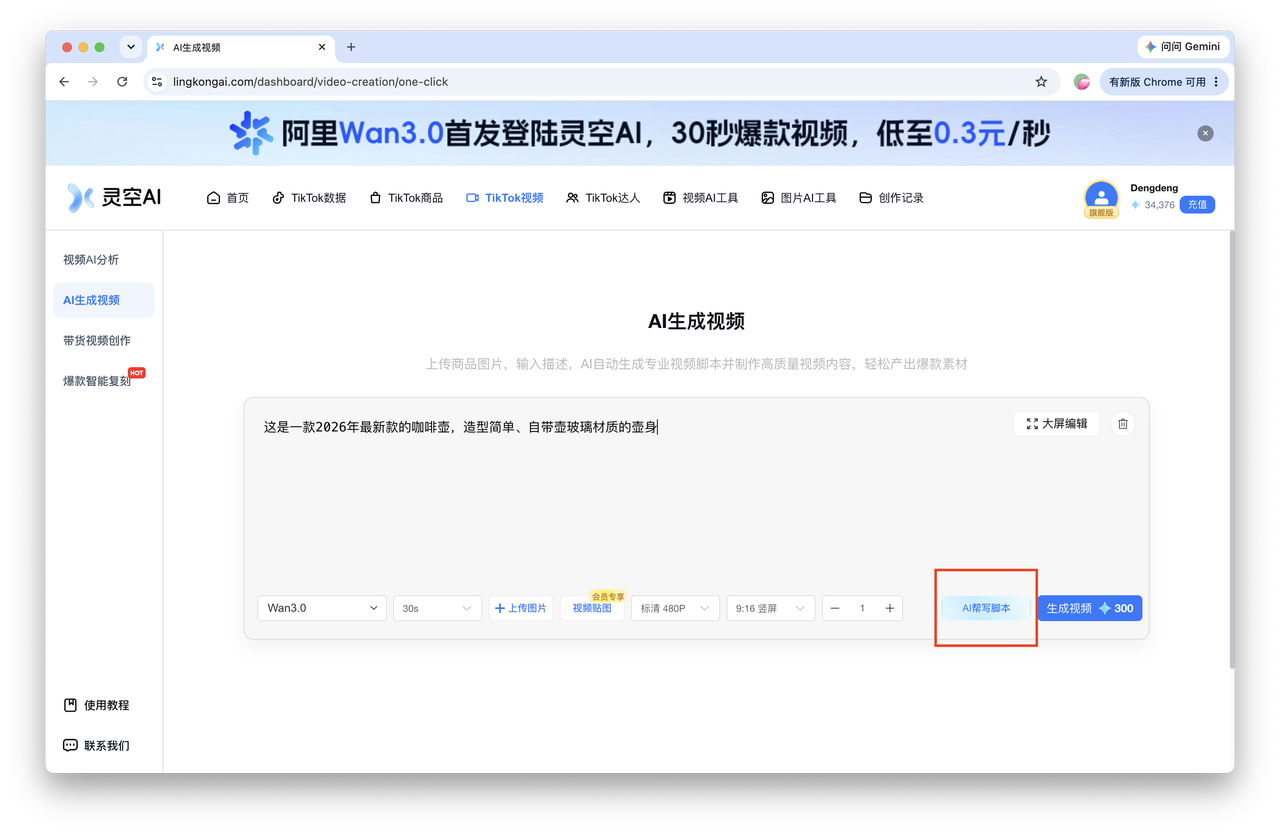The height and width of the screenshot is (833, 1280).
Task: Expand the 30s duration dropdown
Action: (437, 608)
